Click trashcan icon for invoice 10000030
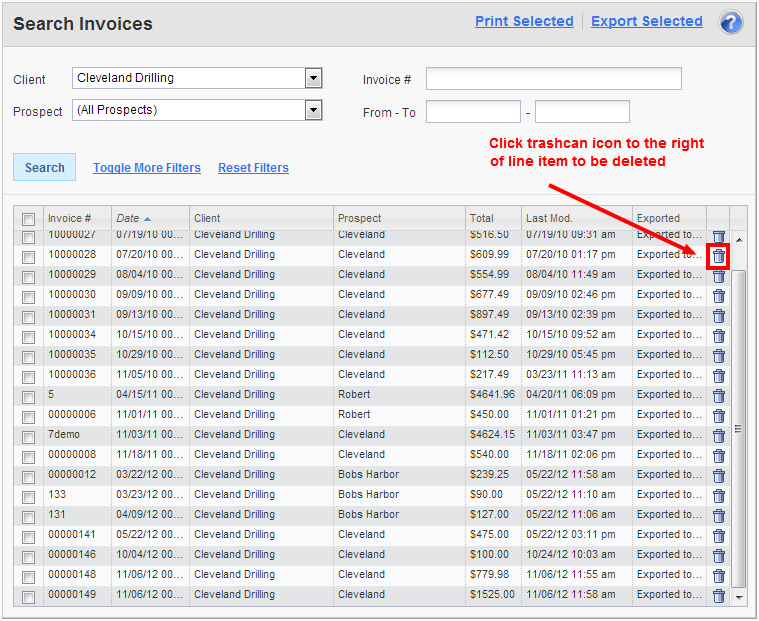 [718, 295]
